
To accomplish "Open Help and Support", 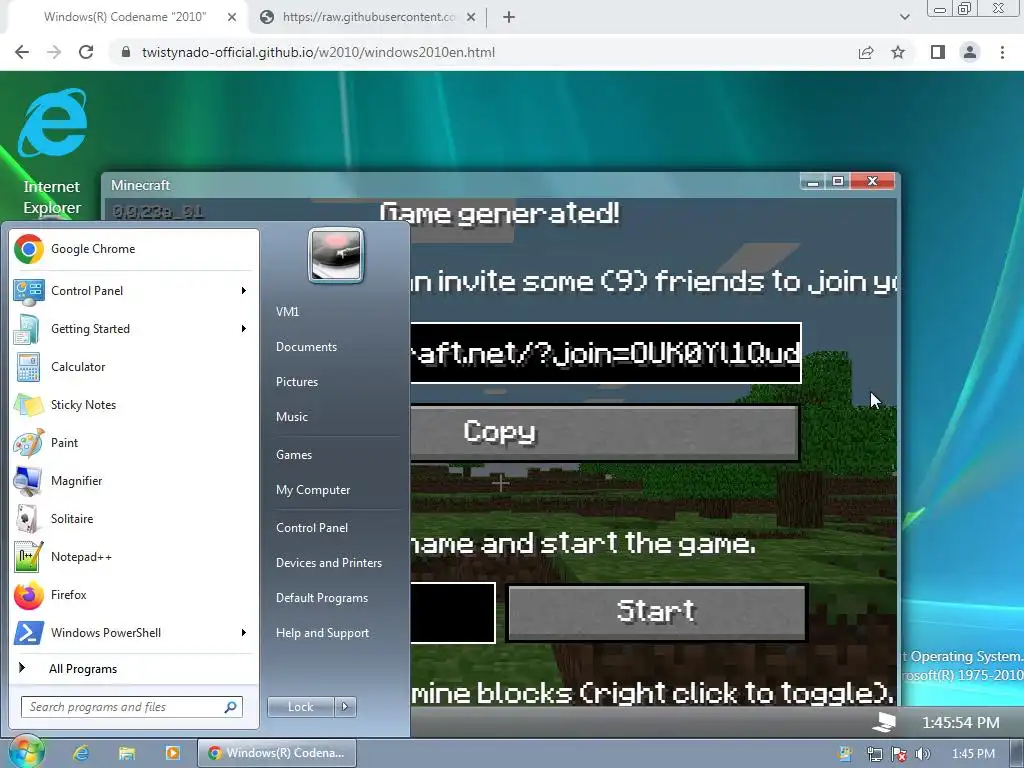I will pyautogui.click(x=322, y=633).
